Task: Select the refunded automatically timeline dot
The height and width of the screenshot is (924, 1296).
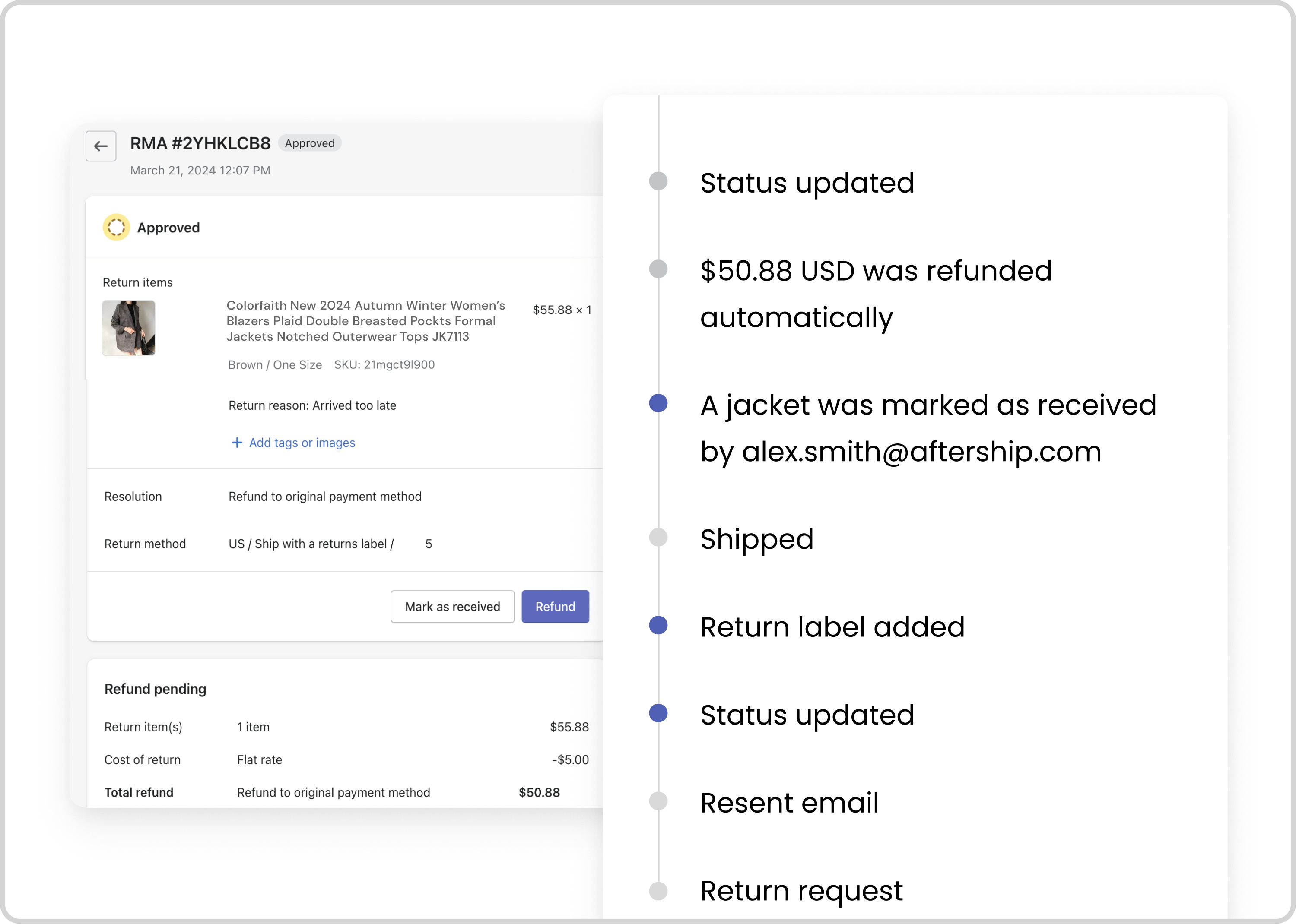Action: (x=658, y=269)
